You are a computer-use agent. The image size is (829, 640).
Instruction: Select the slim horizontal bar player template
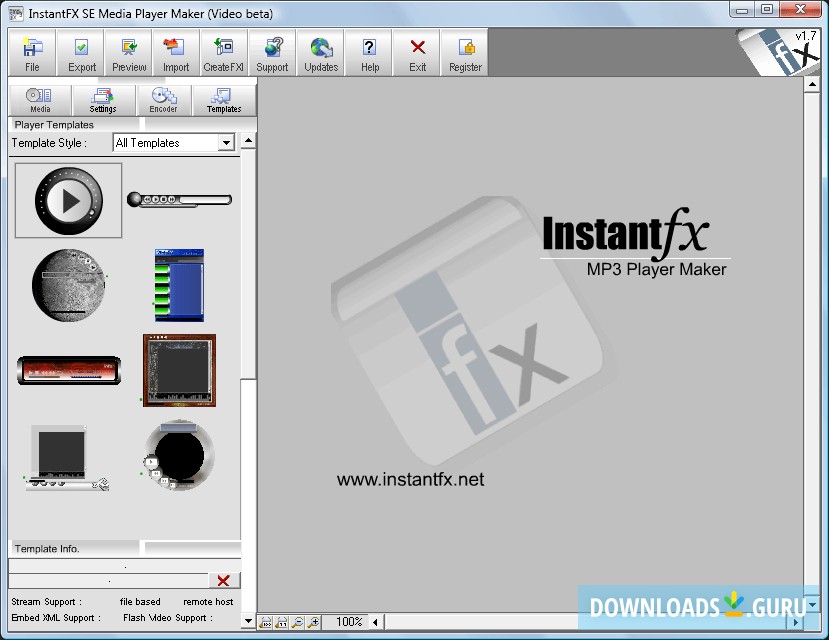click(x=180, y=200)
